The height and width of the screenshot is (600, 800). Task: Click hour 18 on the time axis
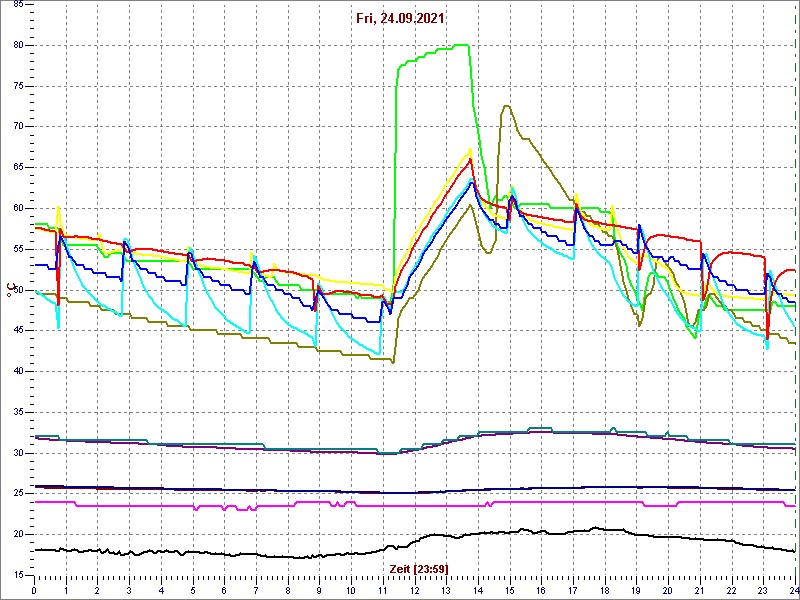coord(605,590)
